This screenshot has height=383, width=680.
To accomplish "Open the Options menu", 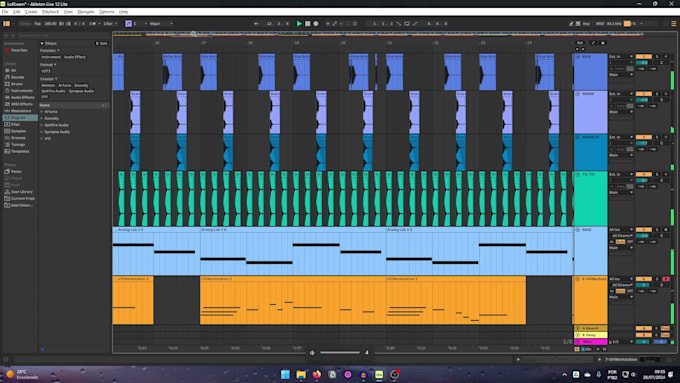I will [107, 12].
